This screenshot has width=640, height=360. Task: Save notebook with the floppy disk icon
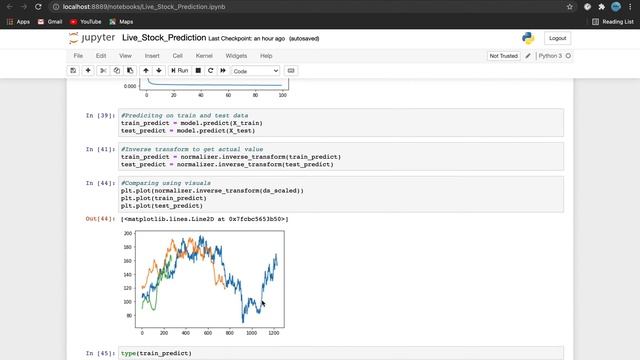click(x=73, y=71)
